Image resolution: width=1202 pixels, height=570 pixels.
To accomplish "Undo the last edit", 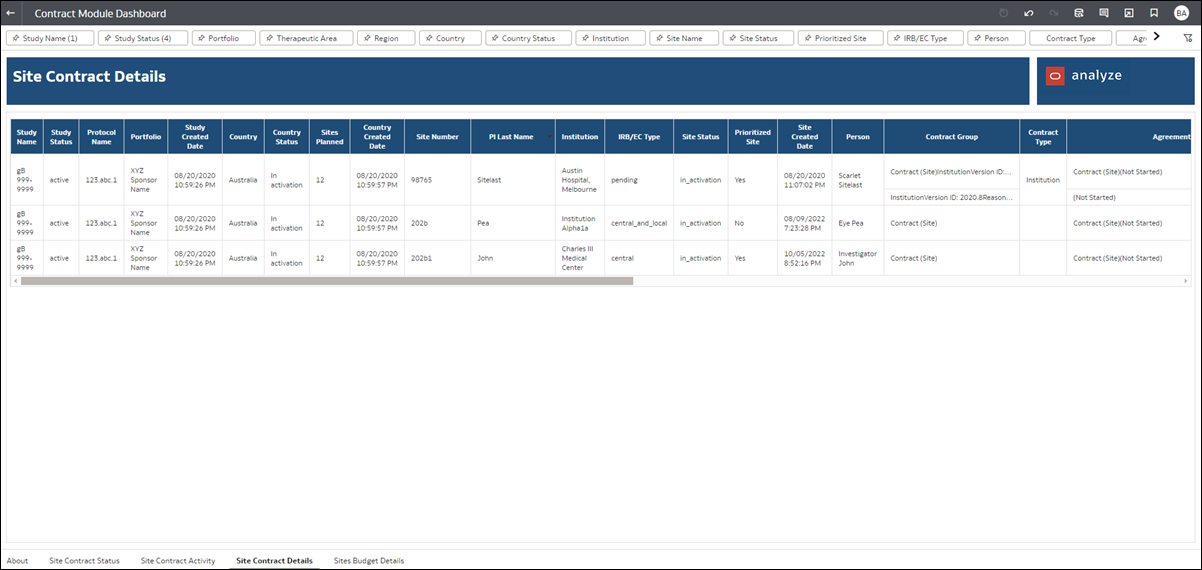I will pyautogui.click(x=1029, y=14).
